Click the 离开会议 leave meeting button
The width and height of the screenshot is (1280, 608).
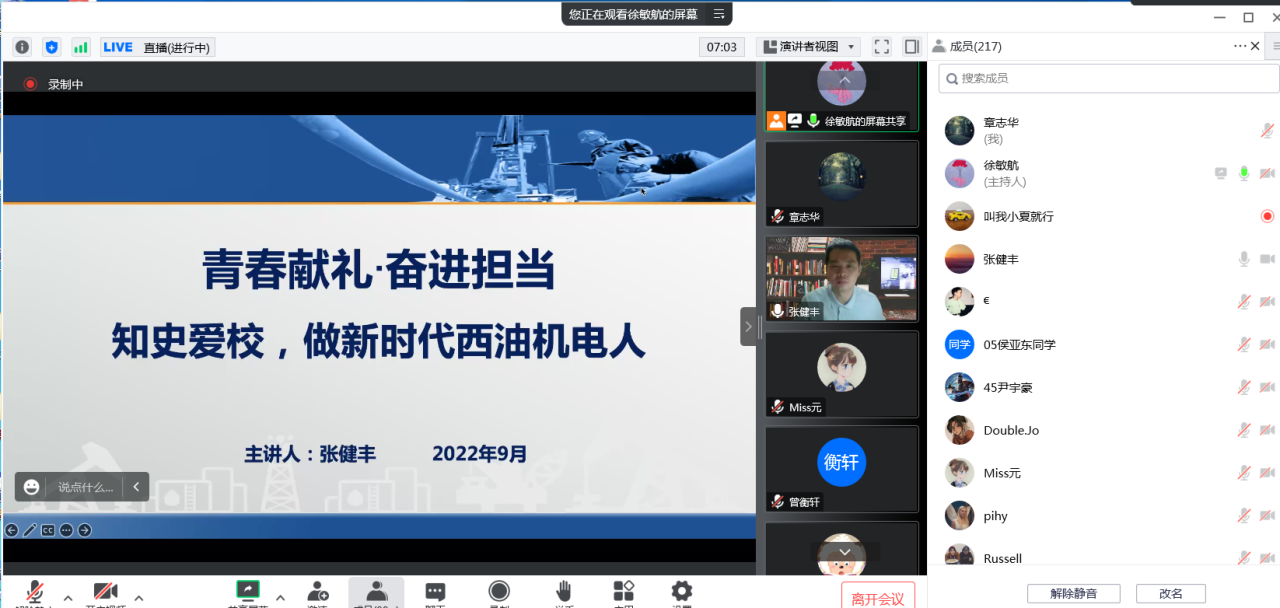[877, 598]
